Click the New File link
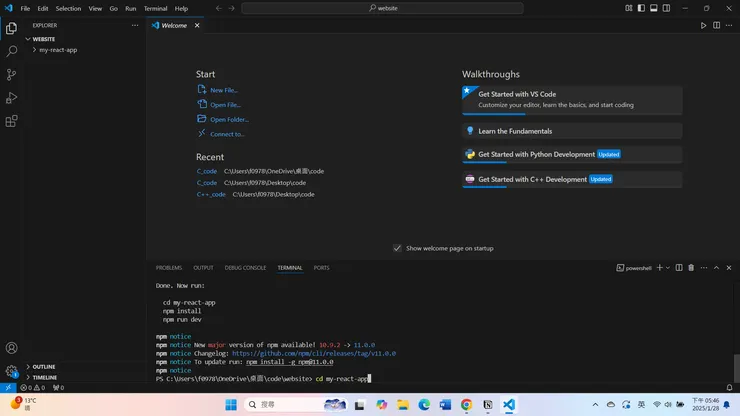This screenshot has width=740, height=416. [224, 90]
